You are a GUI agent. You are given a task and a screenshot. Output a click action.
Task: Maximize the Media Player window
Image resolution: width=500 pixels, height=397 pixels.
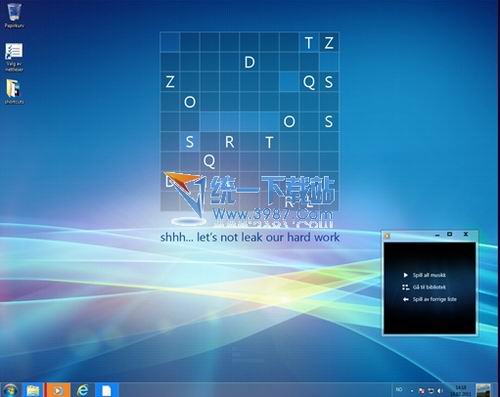click(x=449, y=234)
